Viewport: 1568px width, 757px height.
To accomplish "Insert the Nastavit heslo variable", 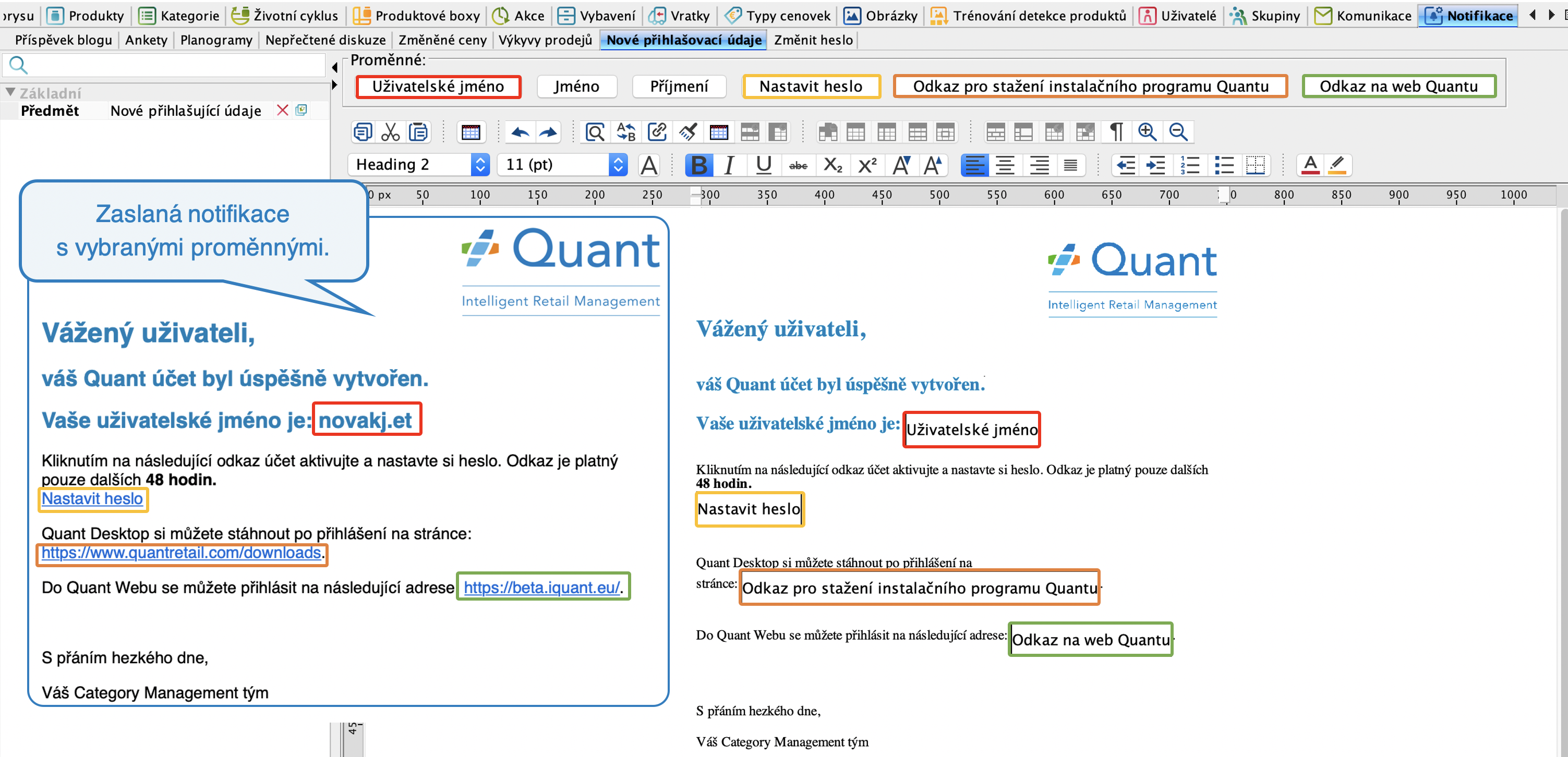I will (x=811, y=87).
